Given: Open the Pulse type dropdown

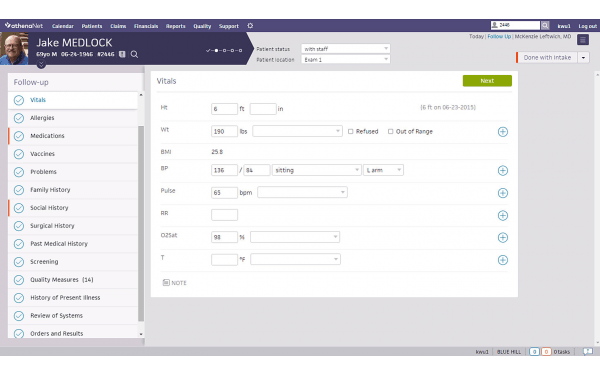Looking at the screenshot, I should pyautogui.click(x=302, y=192).
